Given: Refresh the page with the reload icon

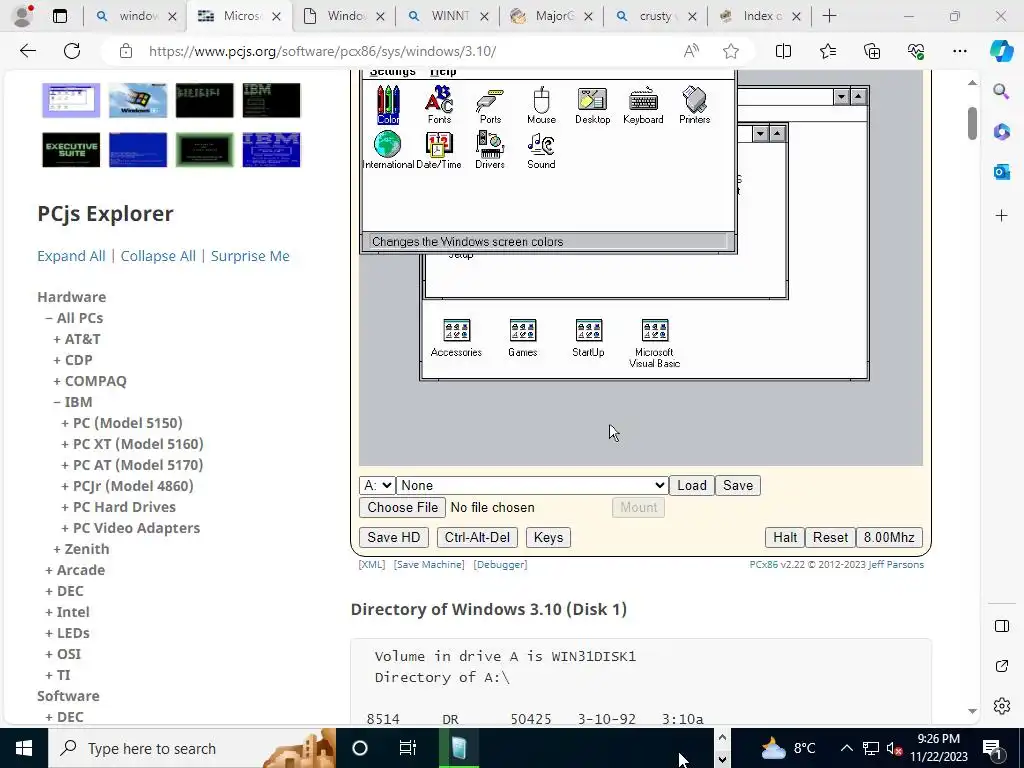Looking at the screenshot, I should (72, 51).
